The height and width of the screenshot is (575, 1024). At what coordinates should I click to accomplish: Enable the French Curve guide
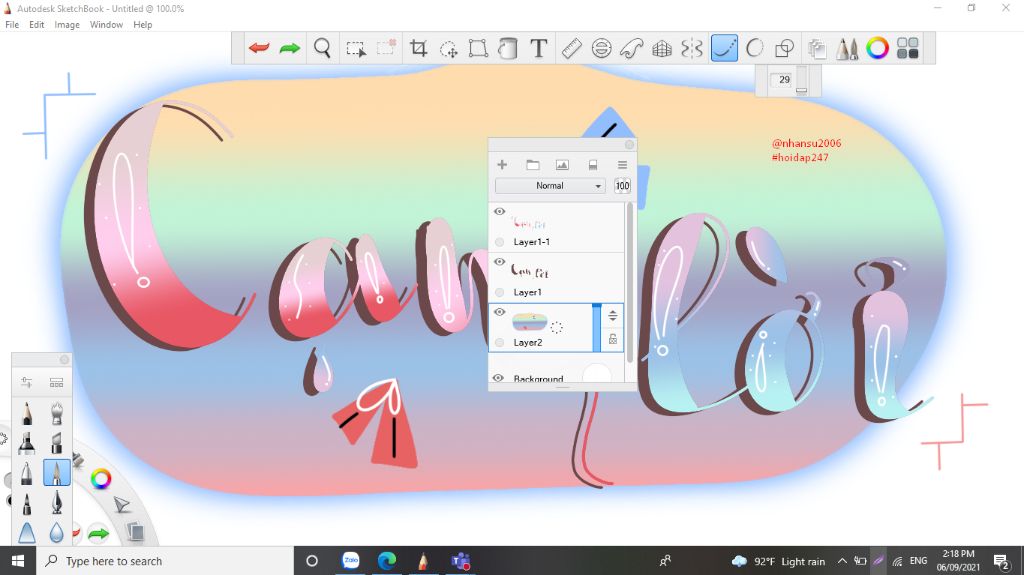(632, 48)
